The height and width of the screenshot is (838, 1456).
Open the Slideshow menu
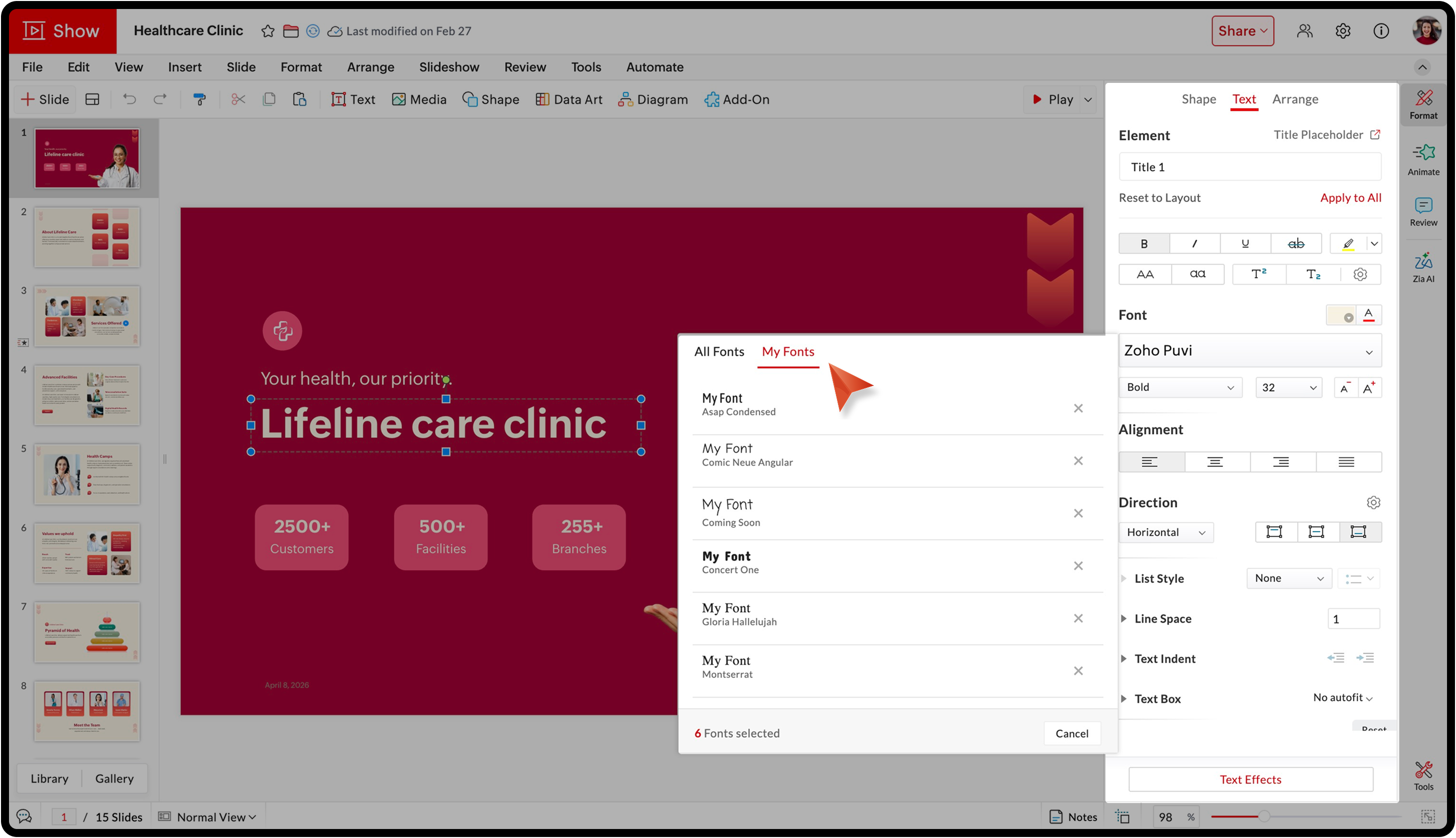click(x=449, y=67)
